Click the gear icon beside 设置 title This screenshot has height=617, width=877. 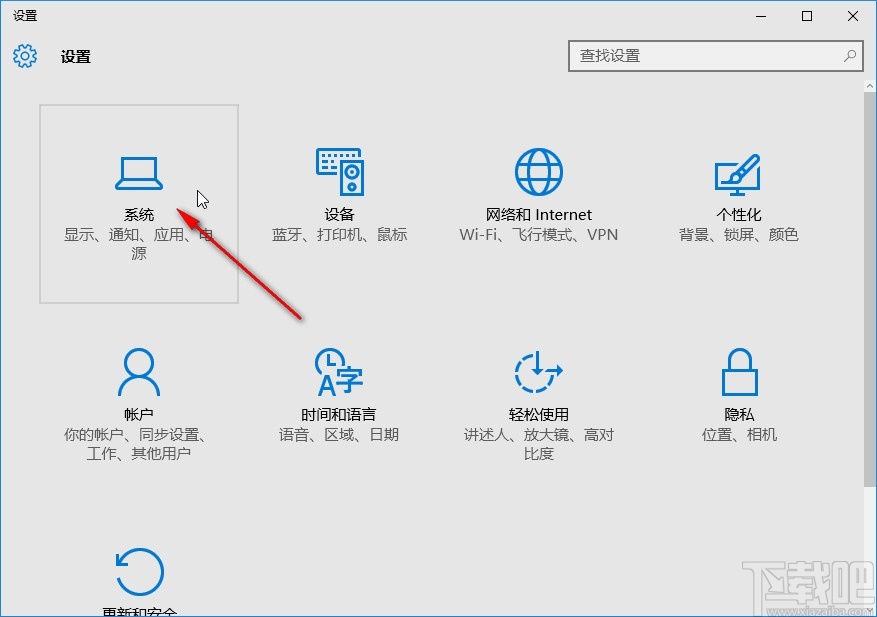[24, 56]
